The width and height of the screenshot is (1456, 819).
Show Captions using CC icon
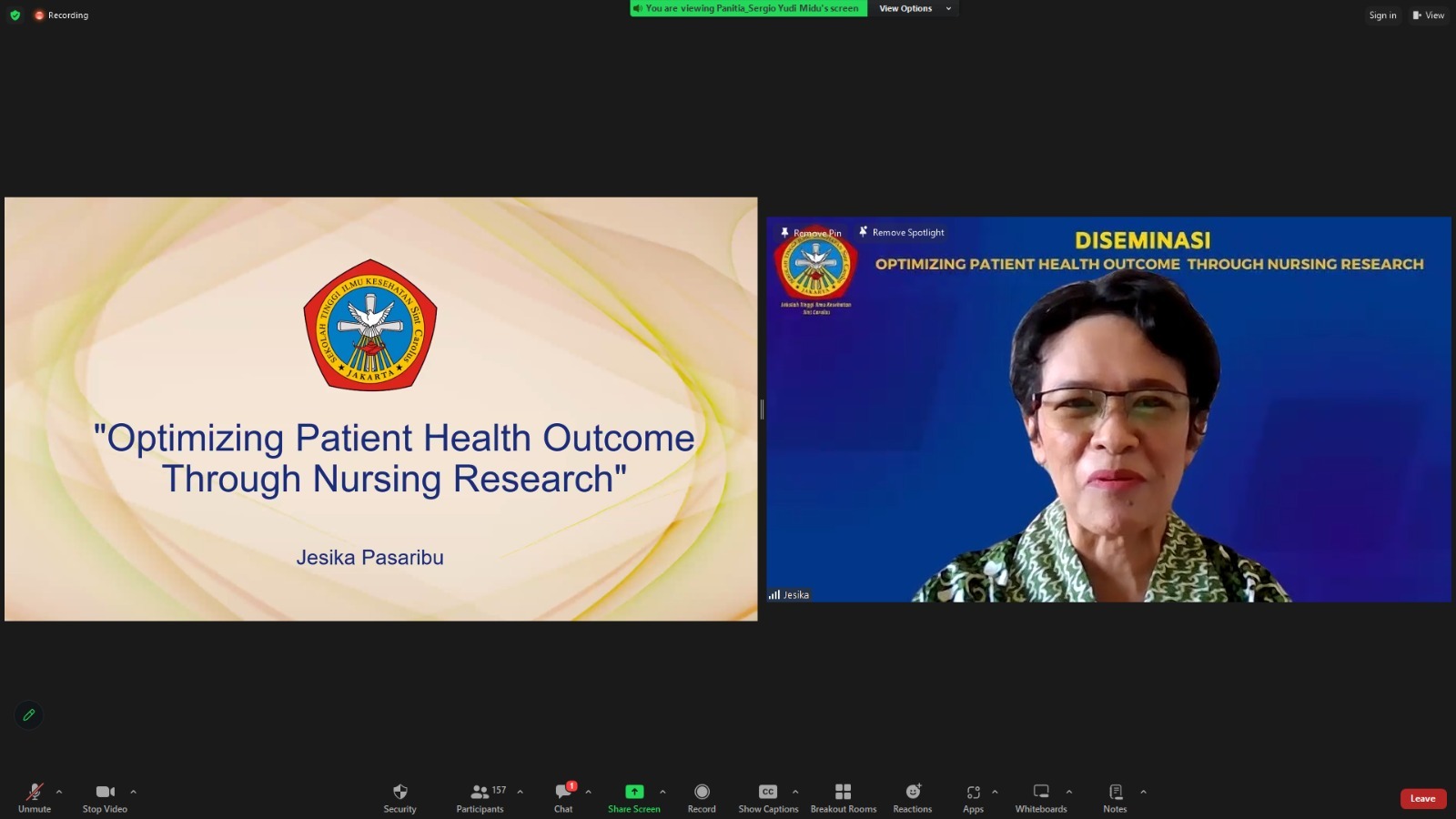click(768, 793)
